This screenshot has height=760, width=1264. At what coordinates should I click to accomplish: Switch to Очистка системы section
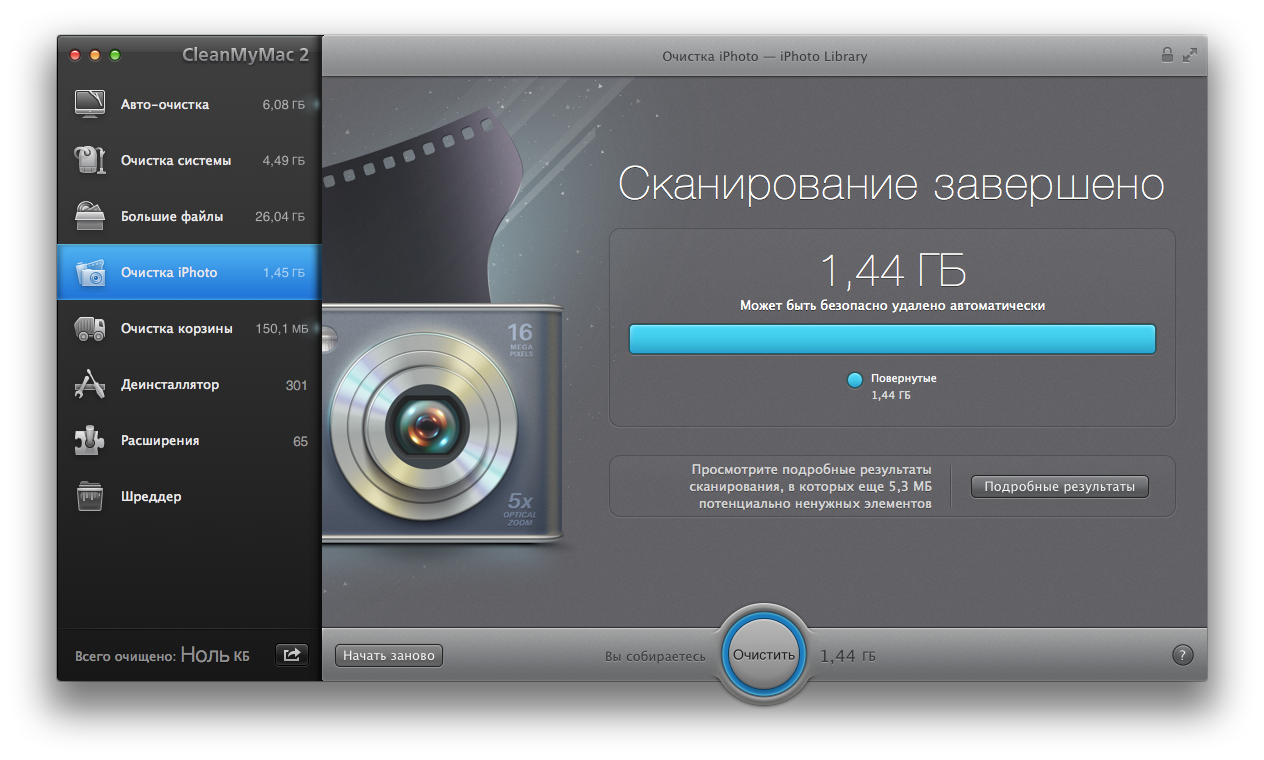[x=189, y=160]
